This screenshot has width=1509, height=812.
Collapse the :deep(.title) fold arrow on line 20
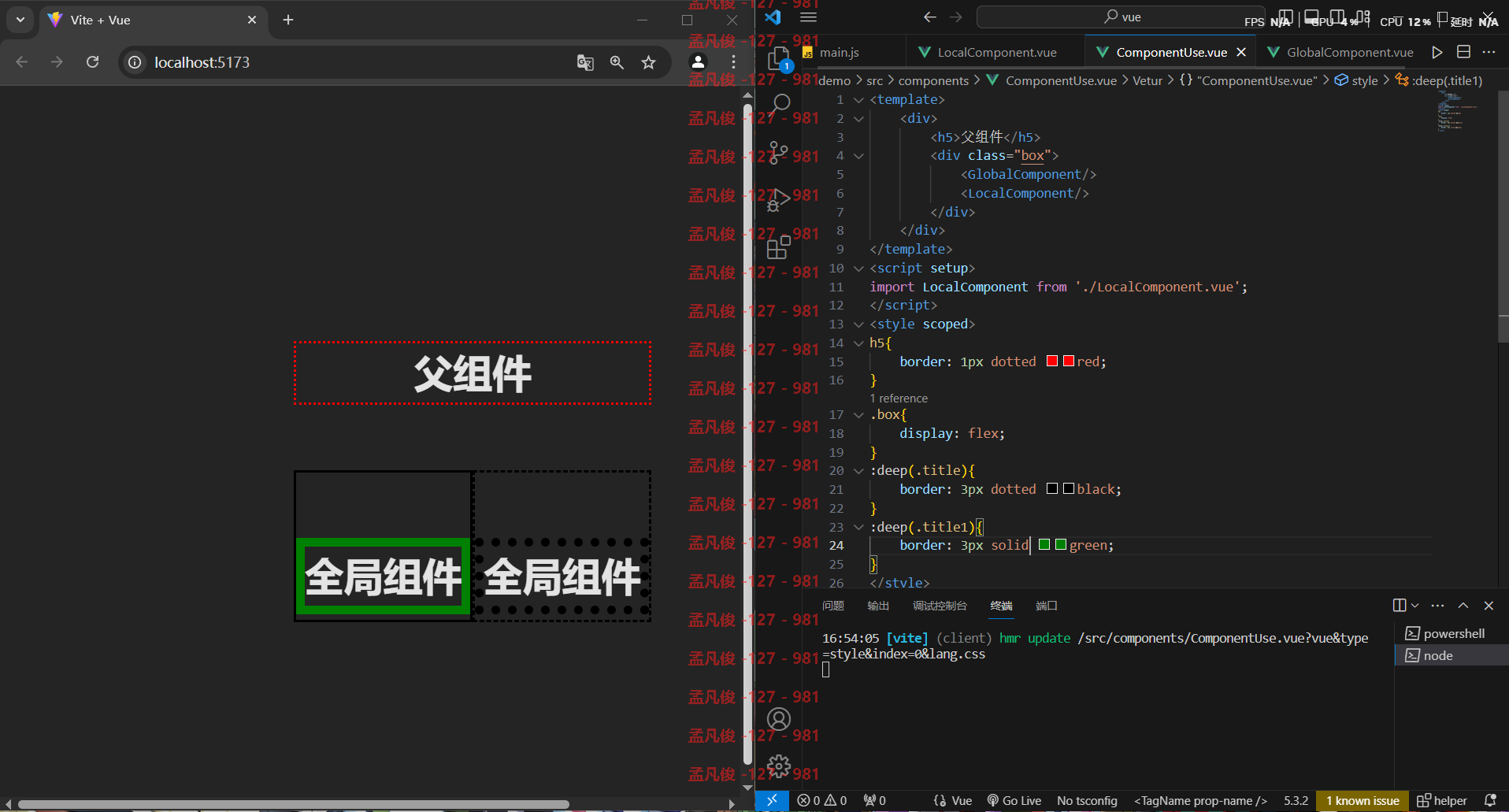pos(858,471)
